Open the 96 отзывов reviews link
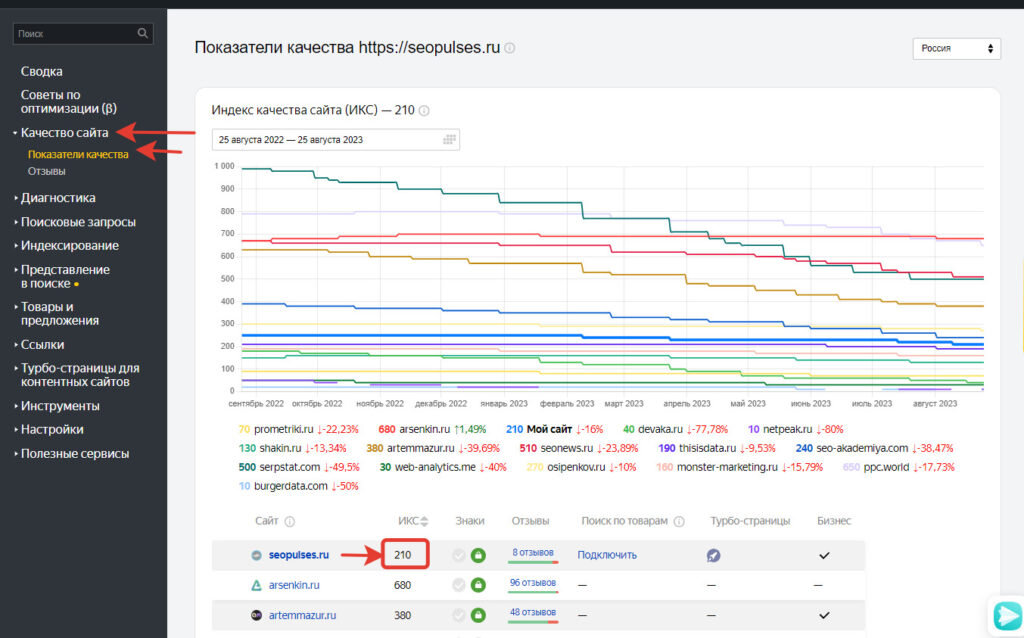The width and height of the screenshot is (1024, 638). click(x=533, y=582)
